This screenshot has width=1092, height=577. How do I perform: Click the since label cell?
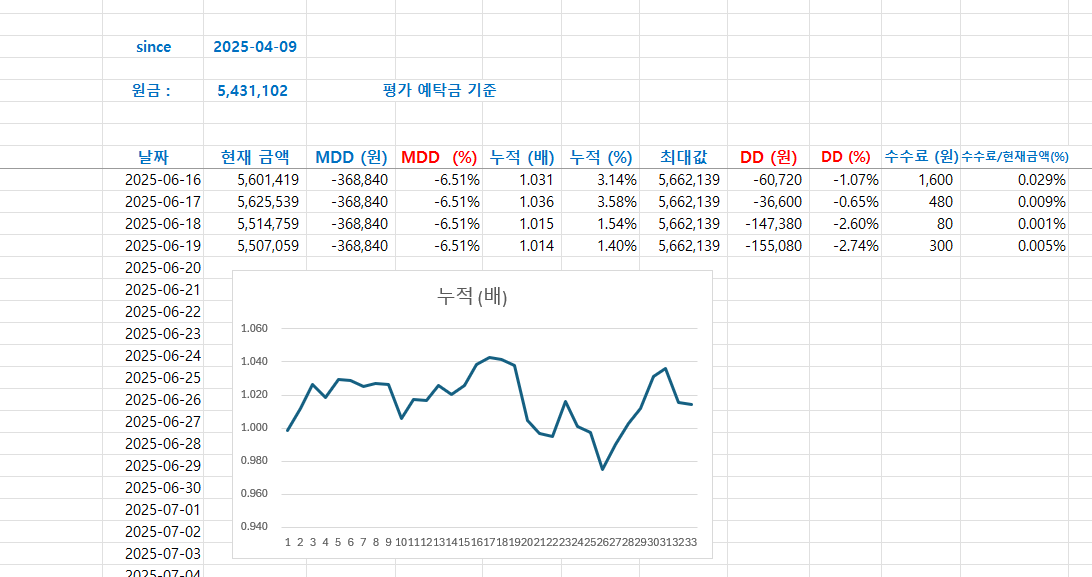(x=153, y=47)
